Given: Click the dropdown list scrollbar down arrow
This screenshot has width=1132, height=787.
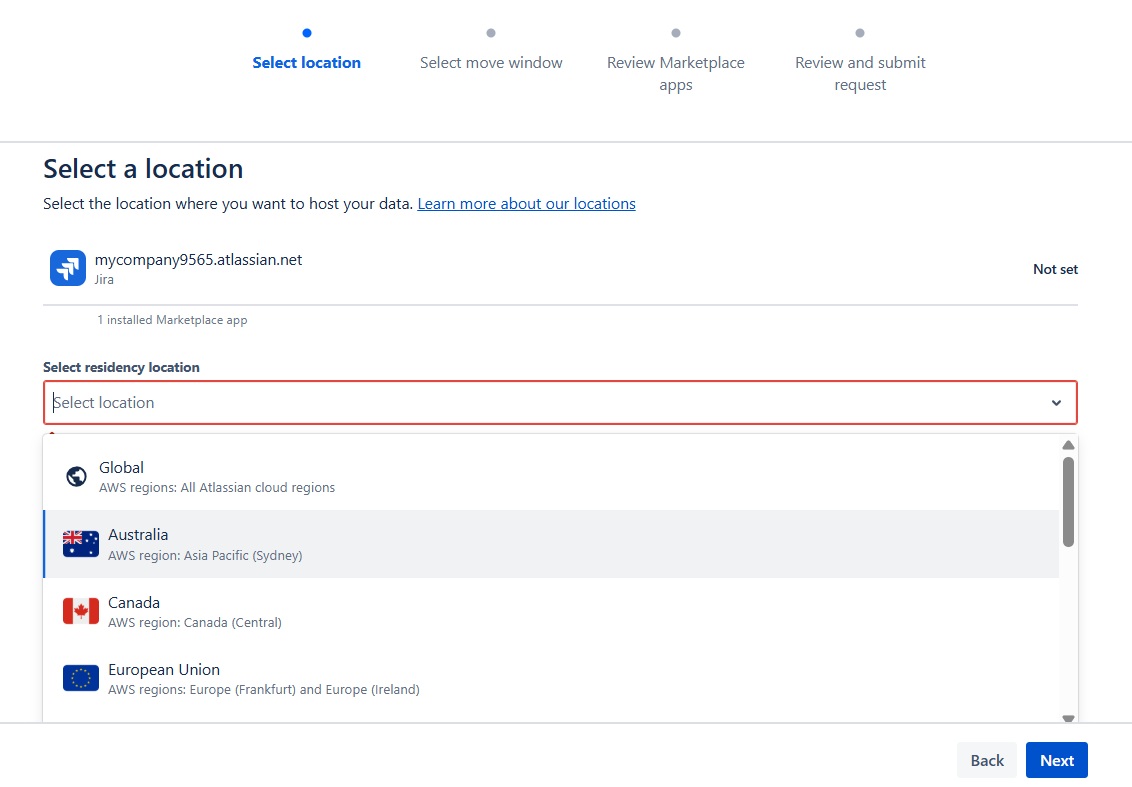Looking at the screenshot, I should coord(1068,717).
